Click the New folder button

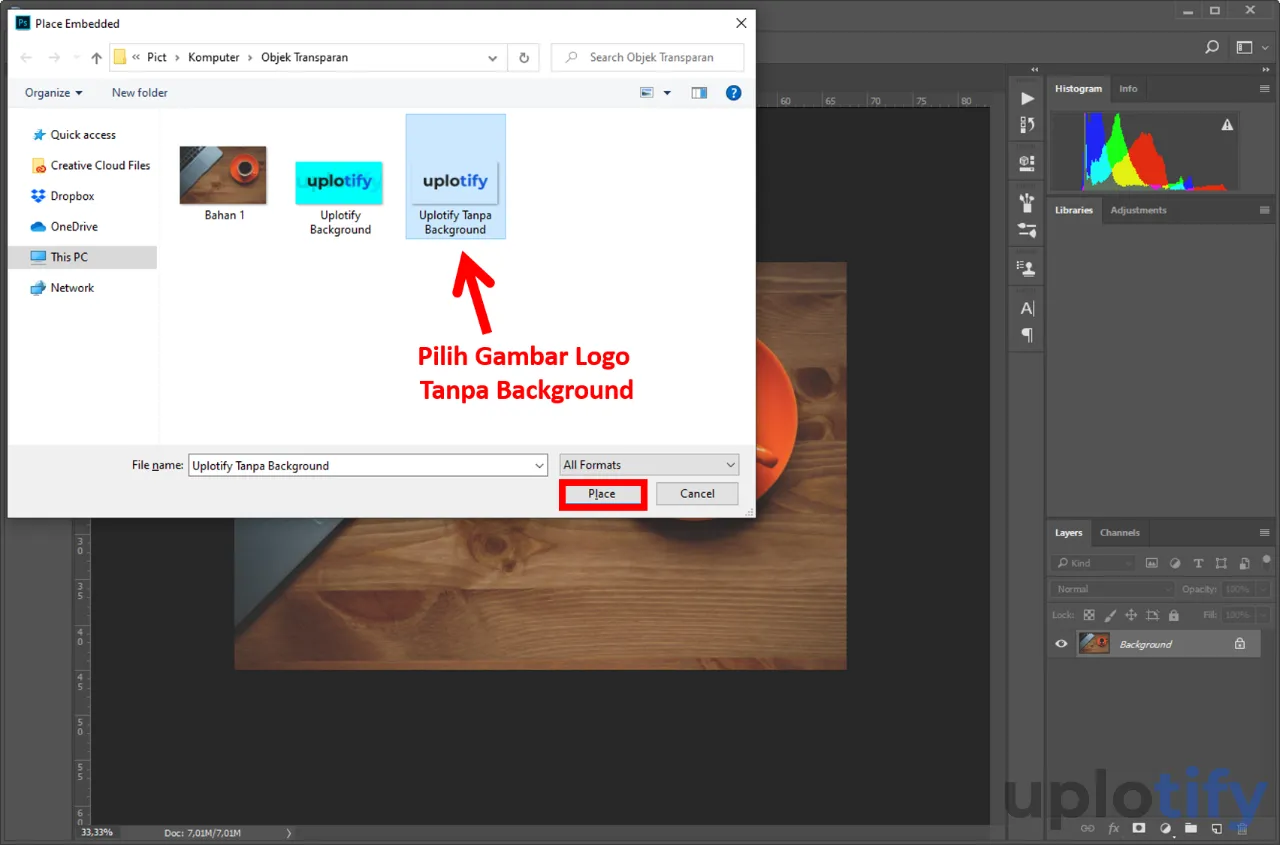click(140, 93)
